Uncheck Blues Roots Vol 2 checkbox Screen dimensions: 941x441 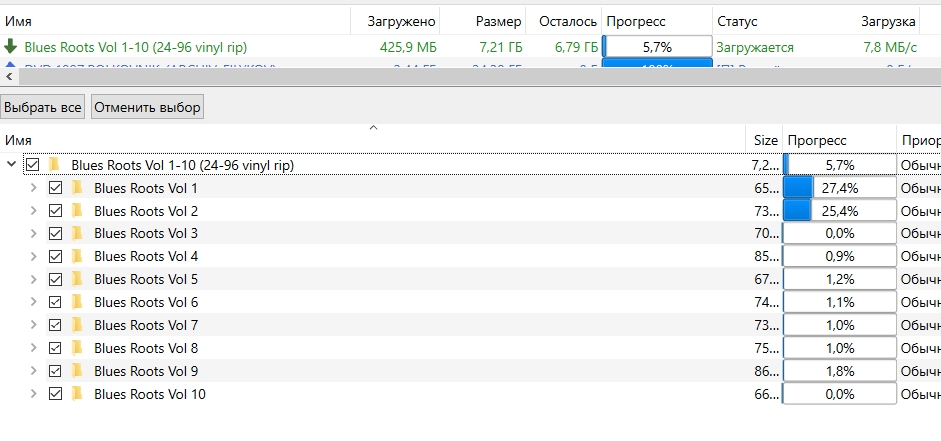[55, 211]
